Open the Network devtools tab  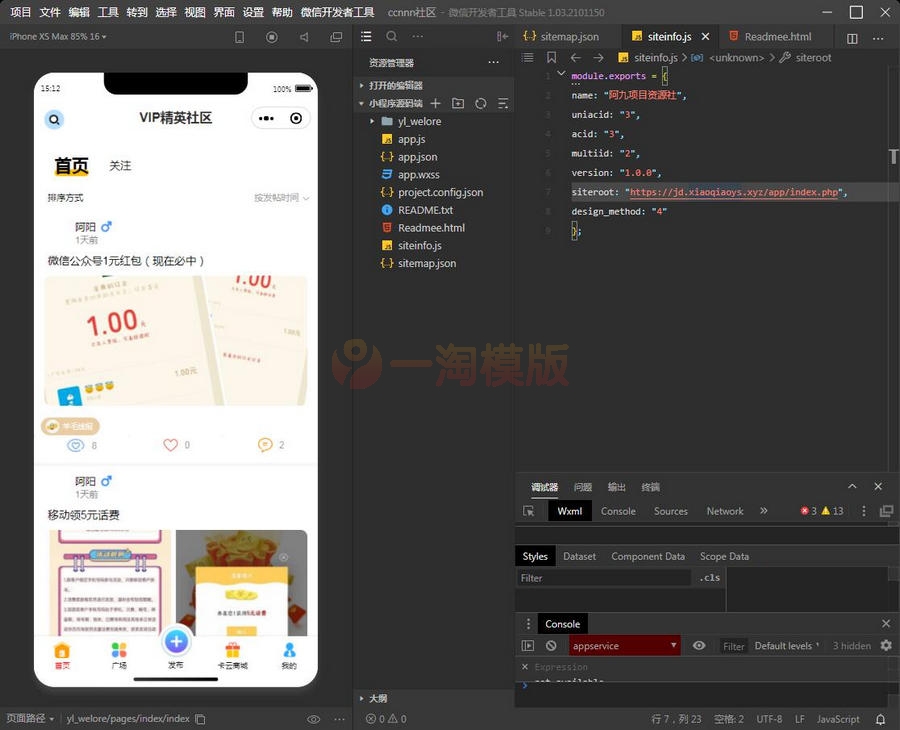(x=725, y=511)
